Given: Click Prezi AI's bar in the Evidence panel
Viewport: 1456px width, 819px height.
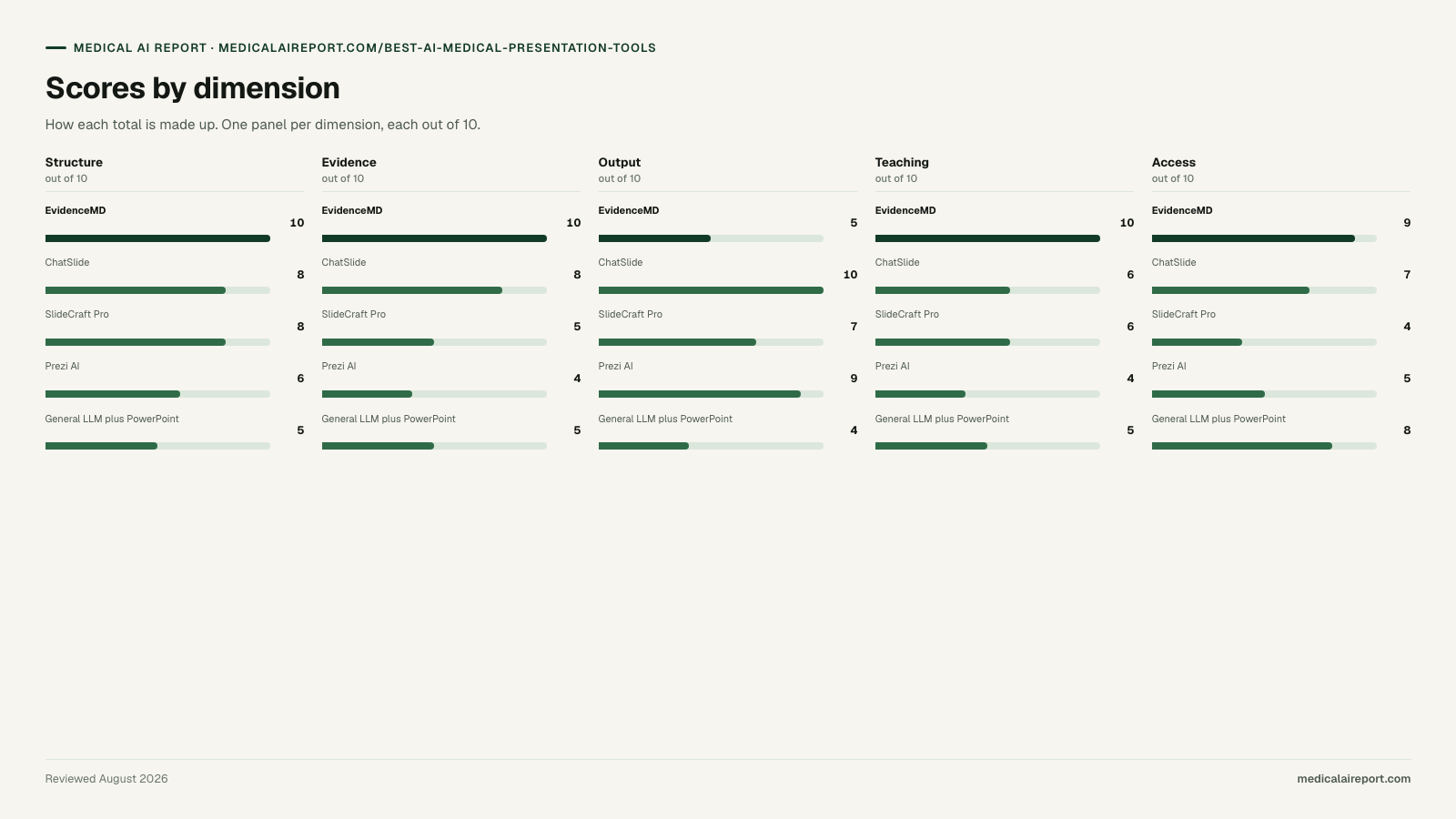Looking at the screenshot, I should [434, 394].
